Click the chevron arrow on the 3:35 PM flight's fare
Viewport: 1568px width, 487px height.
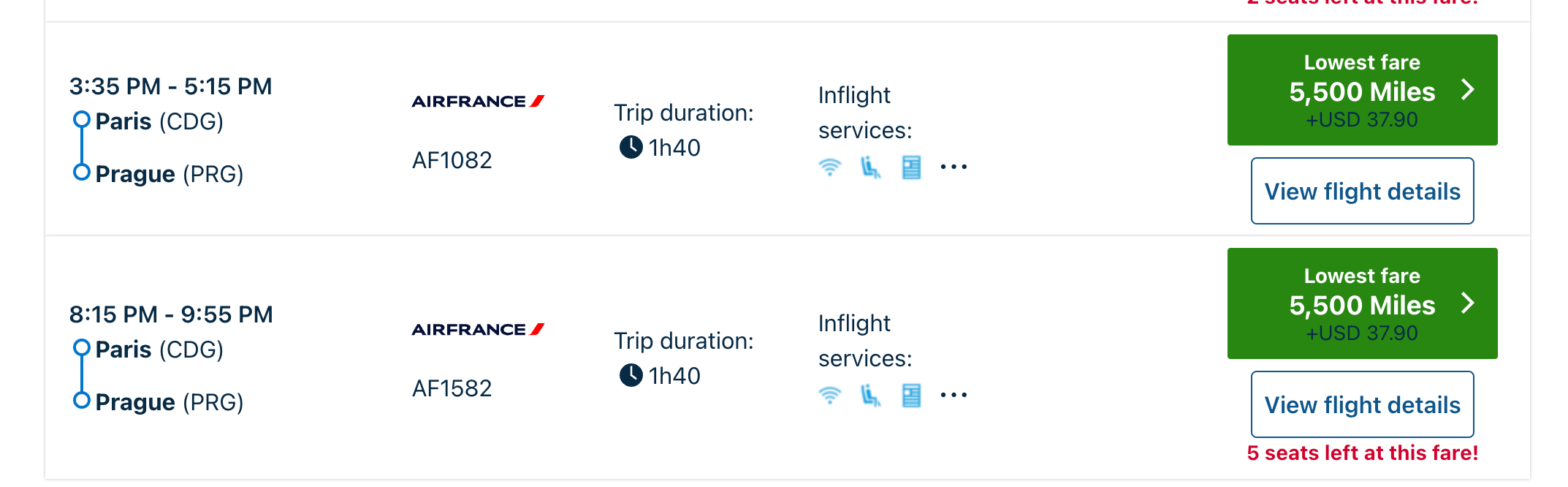(1467, 89)
